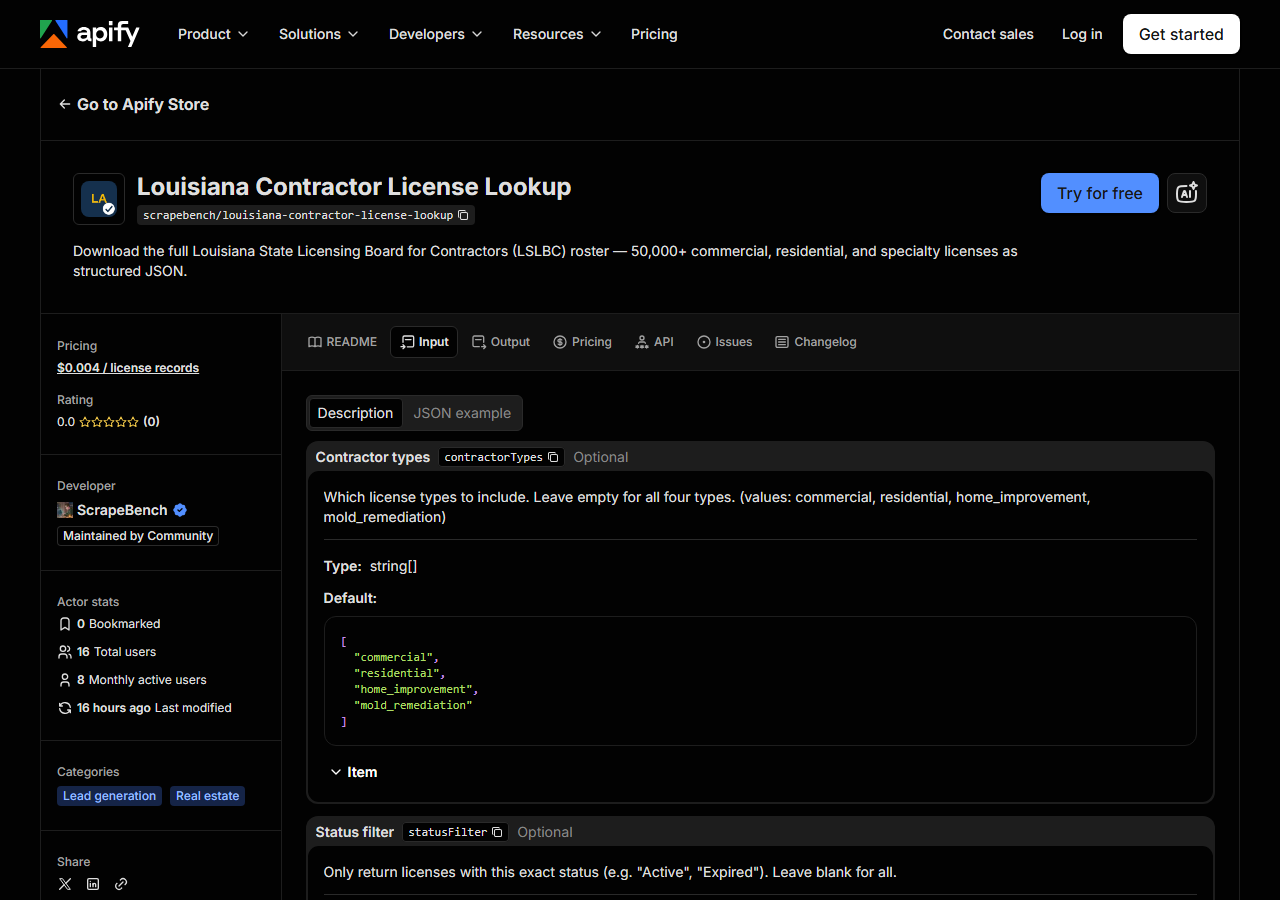Click the default value JSON code block
This screenshot has width=1280, height=900.
pyautogui.click(x=760, y=681)
